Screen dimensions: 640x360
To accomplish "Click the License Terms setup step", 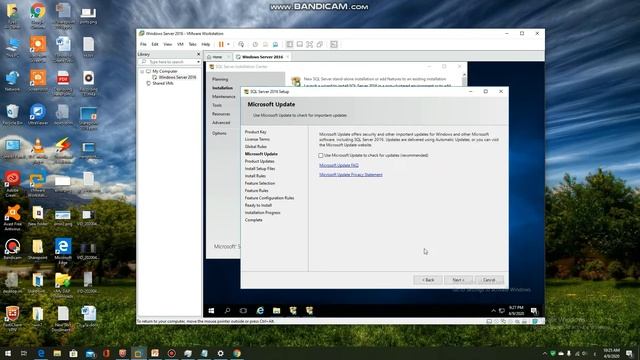I will [257, 139].
